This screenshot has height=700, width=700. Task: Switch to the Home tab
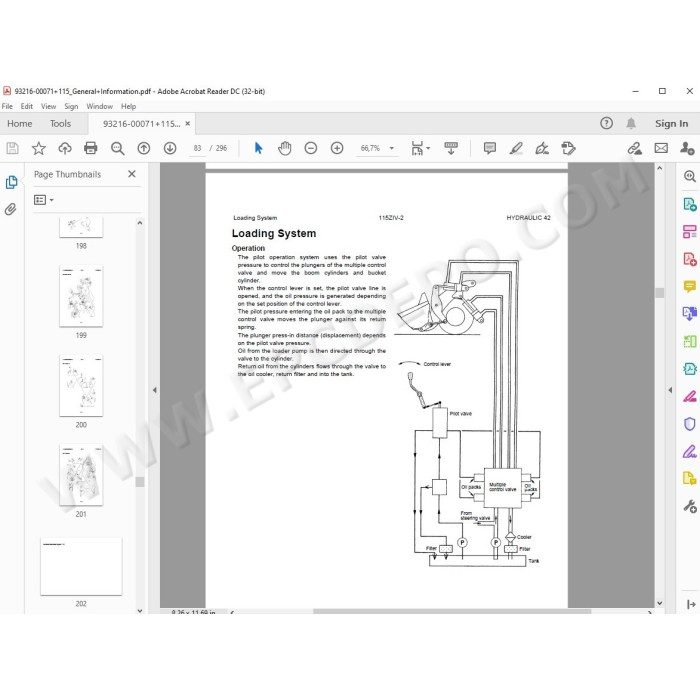point(20,124)
